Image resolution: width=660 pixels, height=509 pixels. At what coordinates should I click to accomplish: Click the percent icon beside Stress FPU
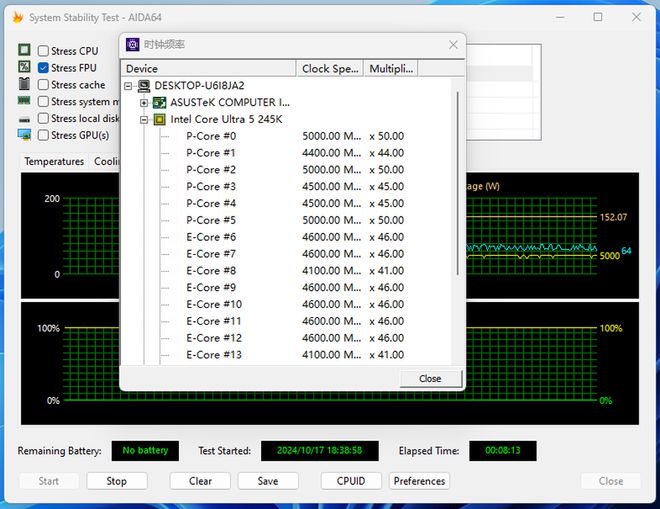(24, 67)
